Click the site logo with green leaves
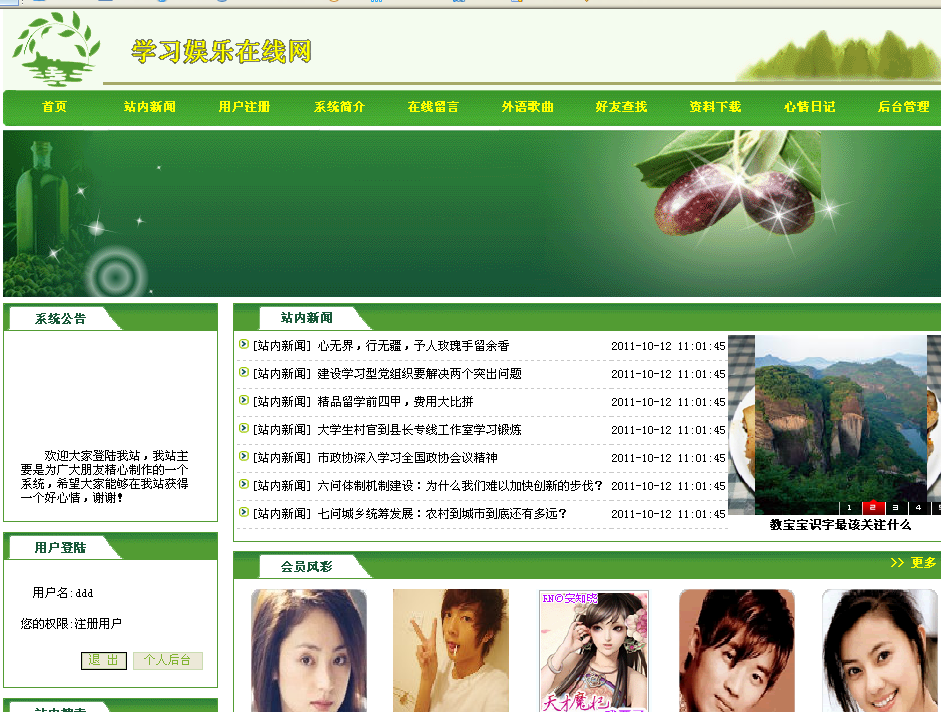This screenshot has width=941, height=712. tap(55, 48)
